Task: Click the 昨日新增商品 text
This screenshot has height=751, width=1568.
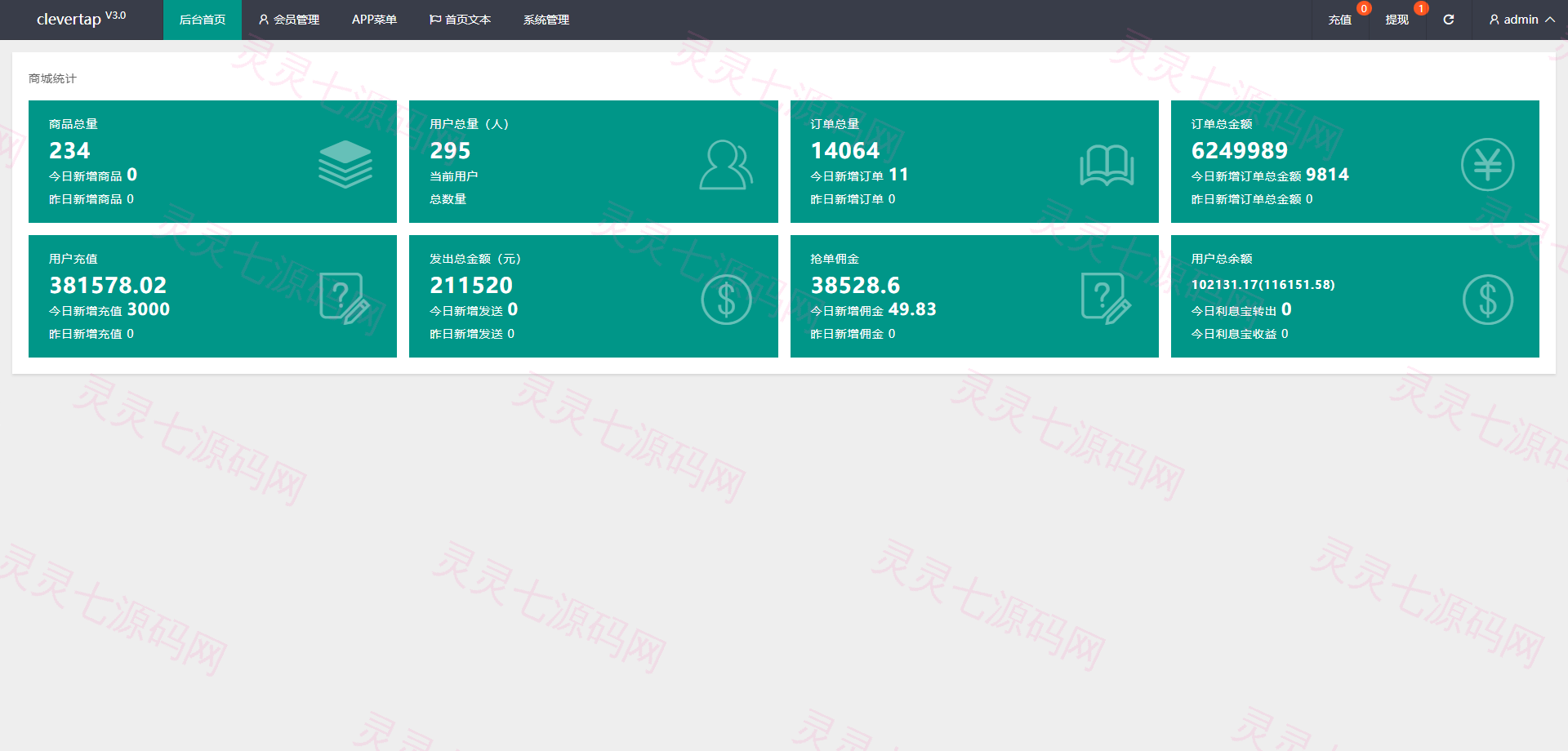Action: (x=91, y=199)
